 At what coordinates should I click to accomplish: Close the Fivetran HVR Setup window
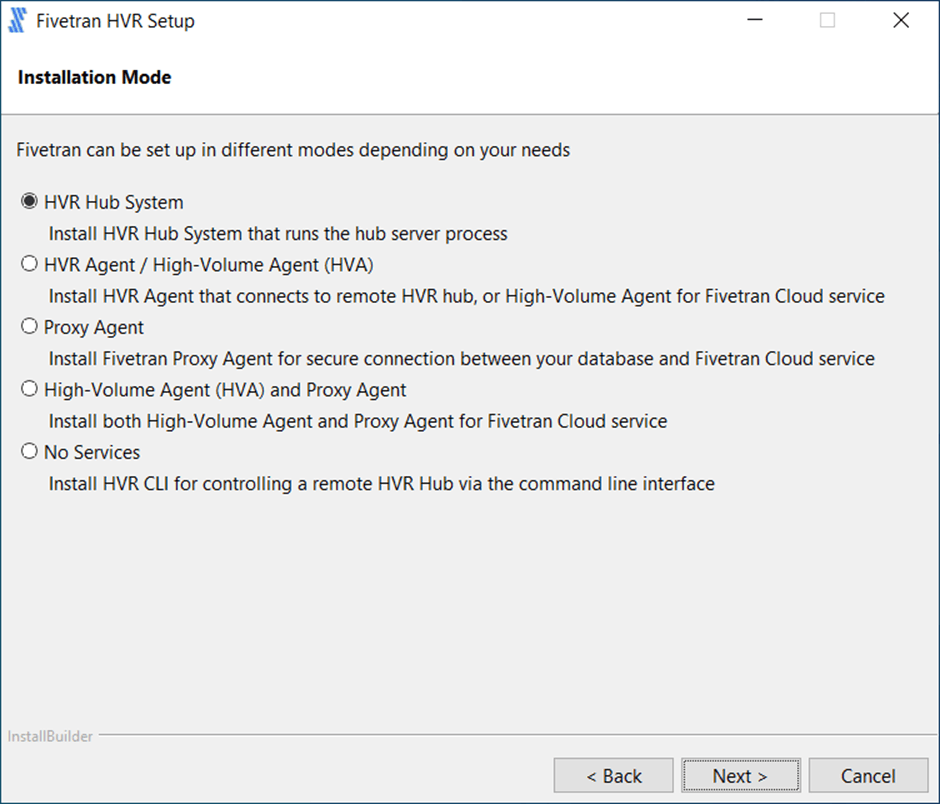(x=900, y=21)
